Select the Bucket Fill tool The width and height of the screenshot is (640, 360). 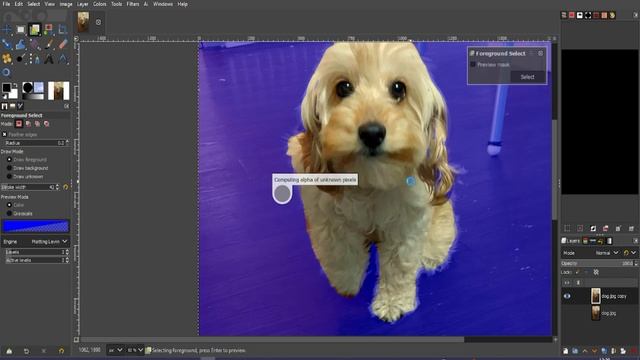[35, 44]
